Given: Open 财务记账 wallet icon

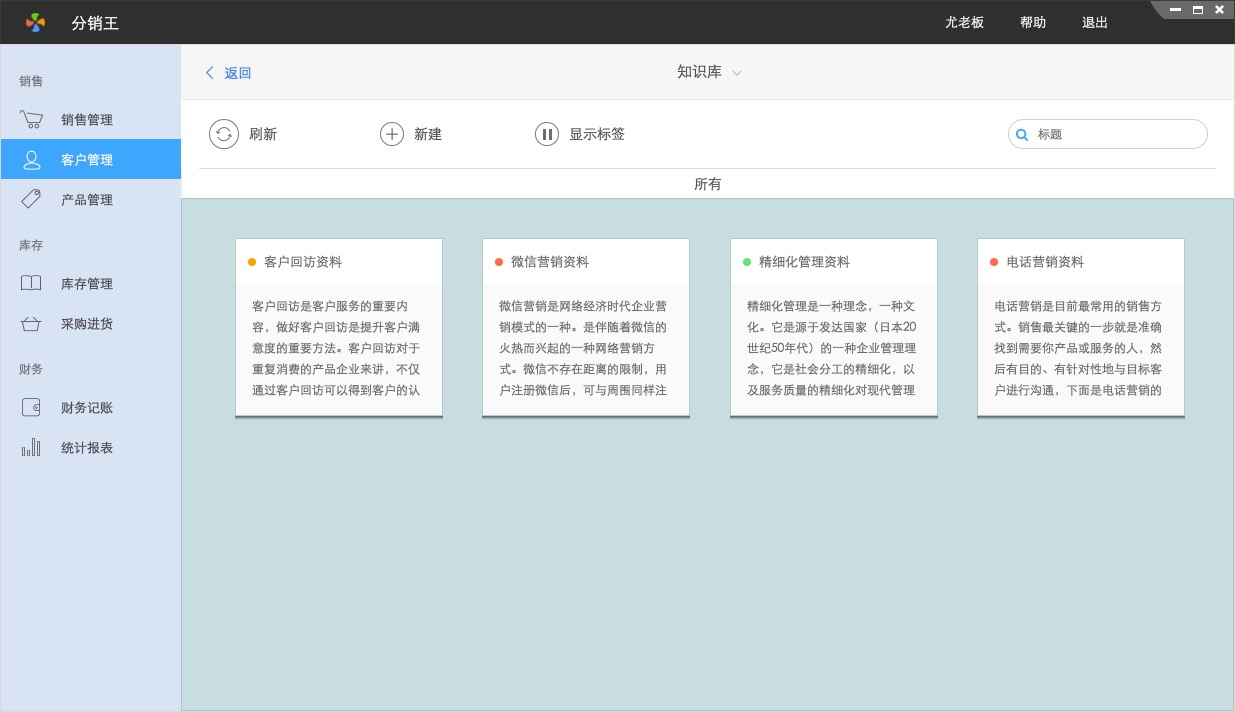Looking at the screenshot, I should pyautogui.click(x=31, y=408).
